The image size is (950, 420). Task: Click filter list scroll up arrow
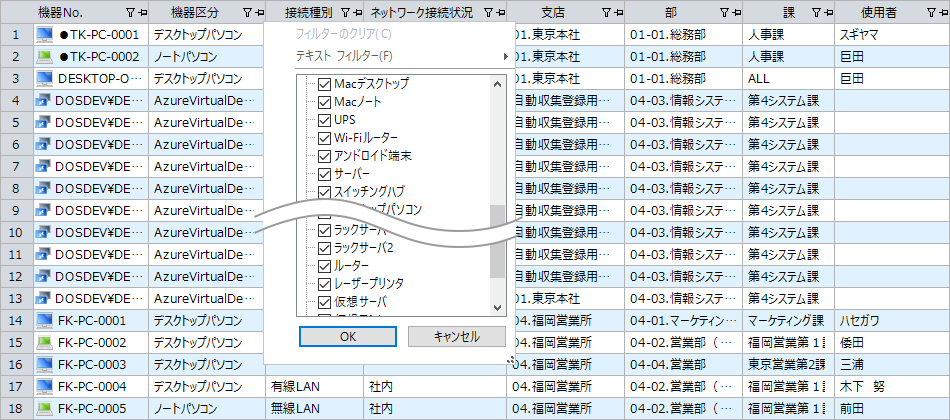497,84
